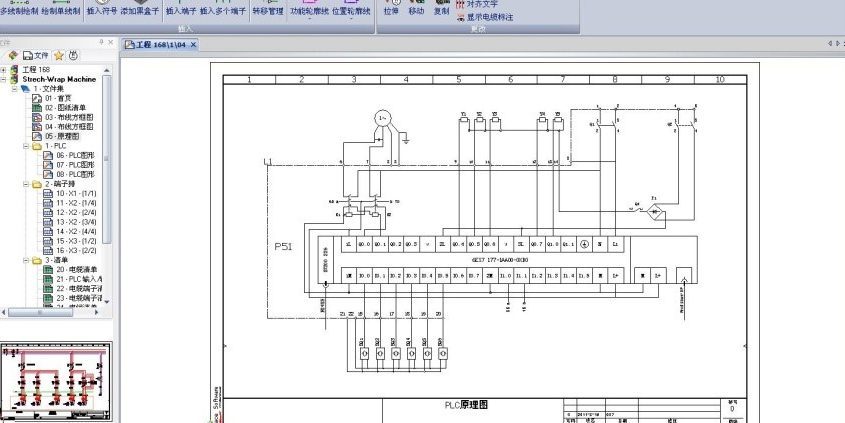Open the first side panel tab icon
Screen dimensions: 845x423
click(x=13, y=56)
